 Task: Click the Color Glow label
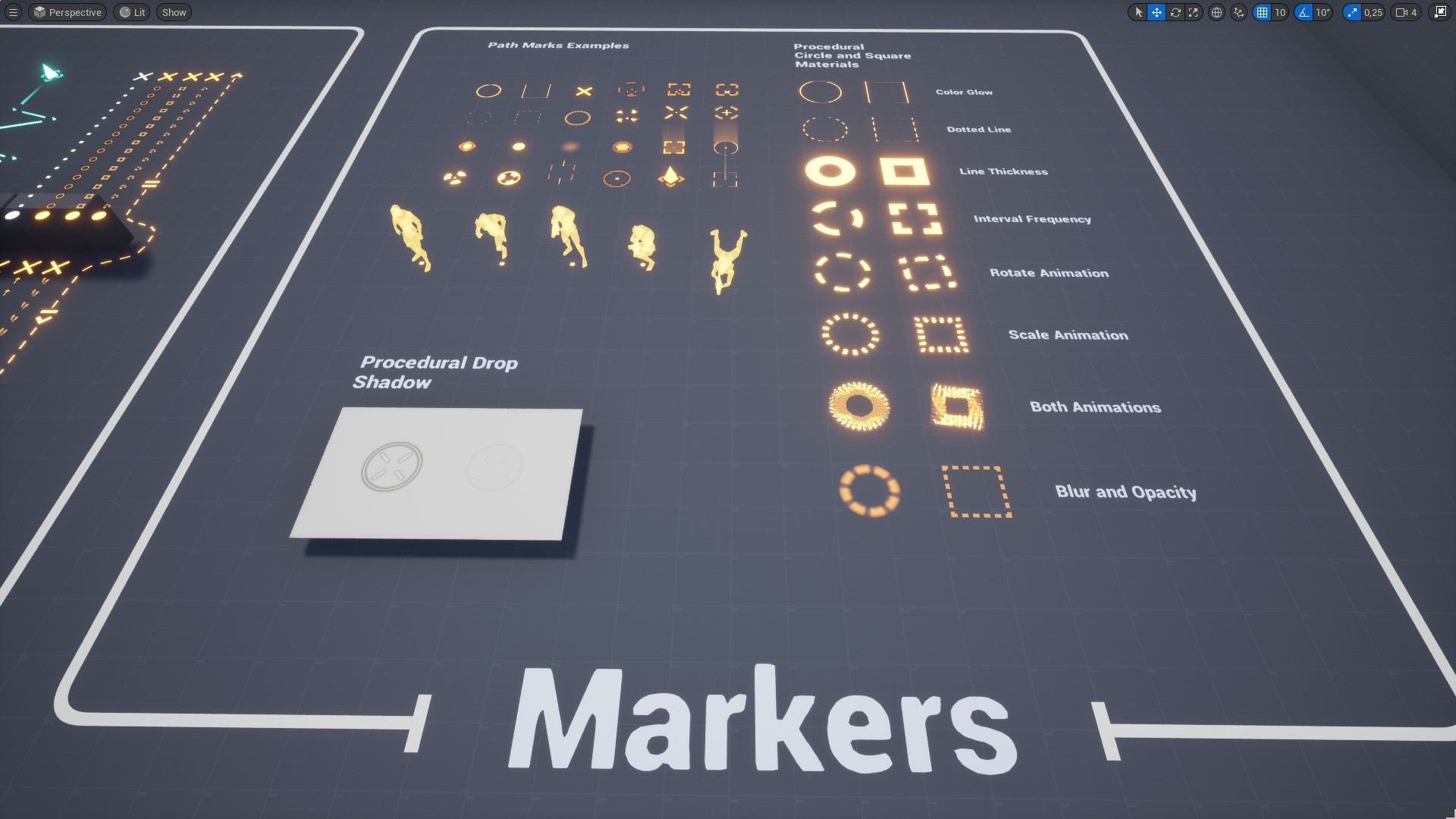961,91
